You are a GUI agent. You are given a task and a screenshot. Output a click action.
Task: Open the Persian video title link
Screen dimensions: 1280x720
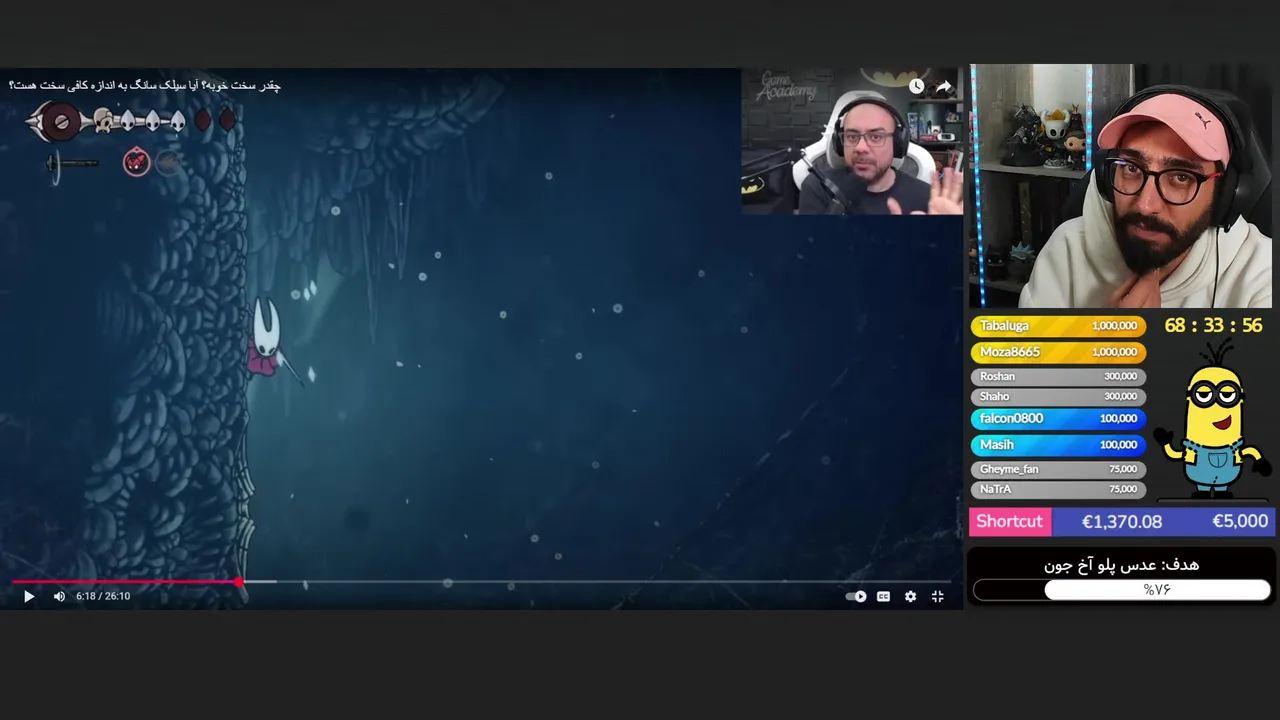(145, 86)
